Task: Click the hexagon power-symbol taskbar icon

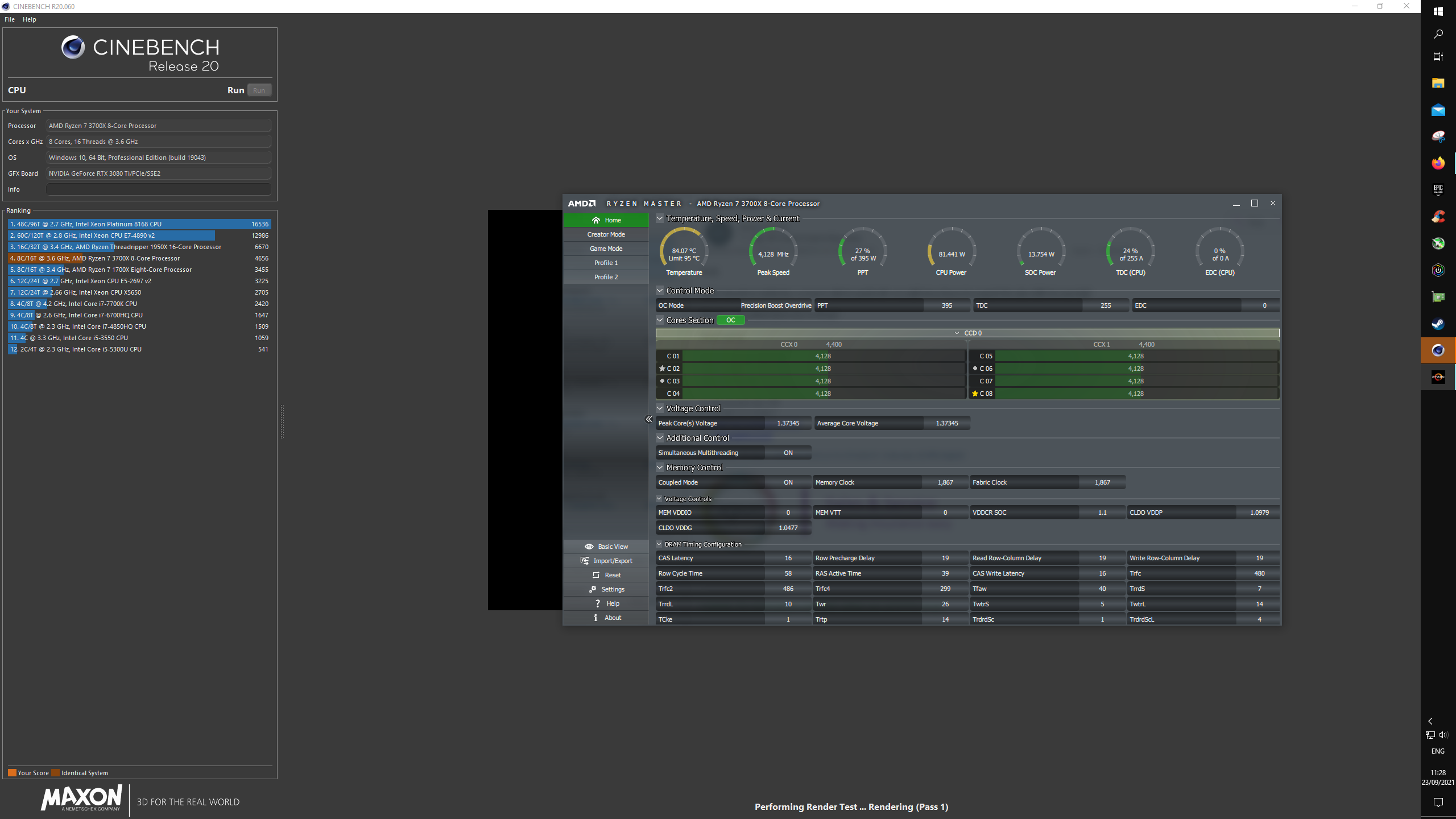Action: pyautogui.click(x=1438, y=270)
